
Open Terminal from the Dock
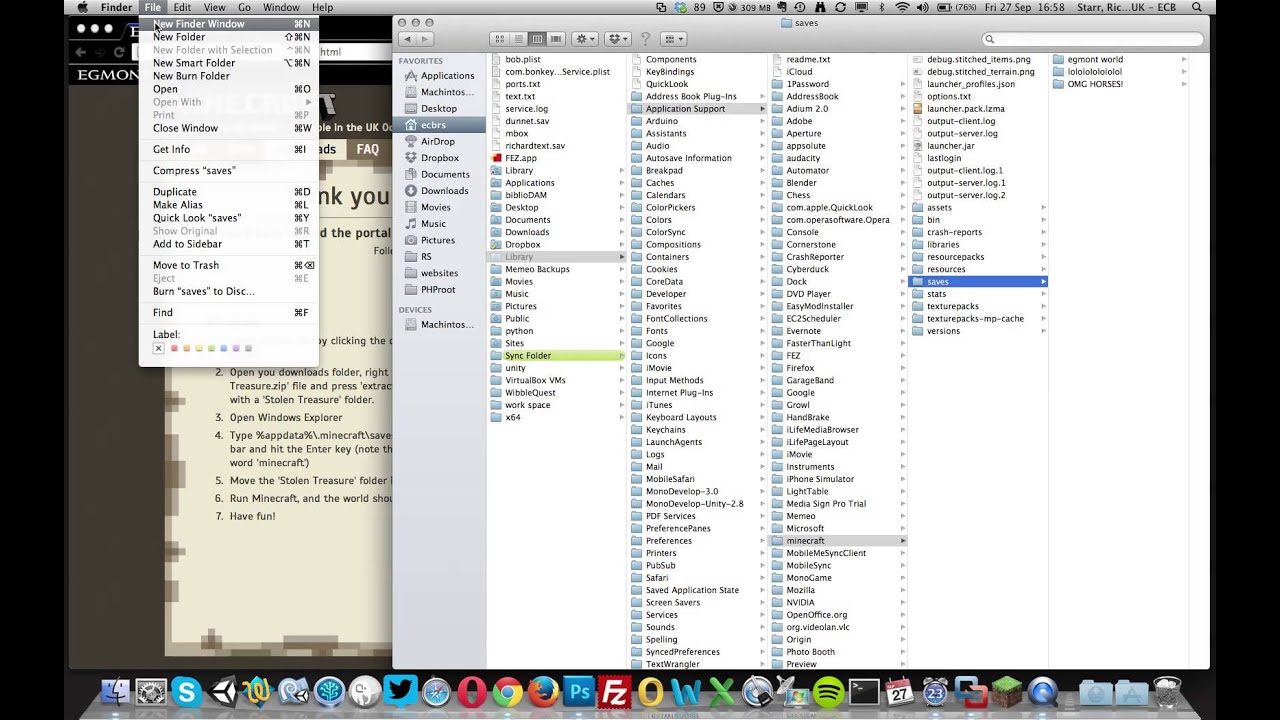[864, 692]
